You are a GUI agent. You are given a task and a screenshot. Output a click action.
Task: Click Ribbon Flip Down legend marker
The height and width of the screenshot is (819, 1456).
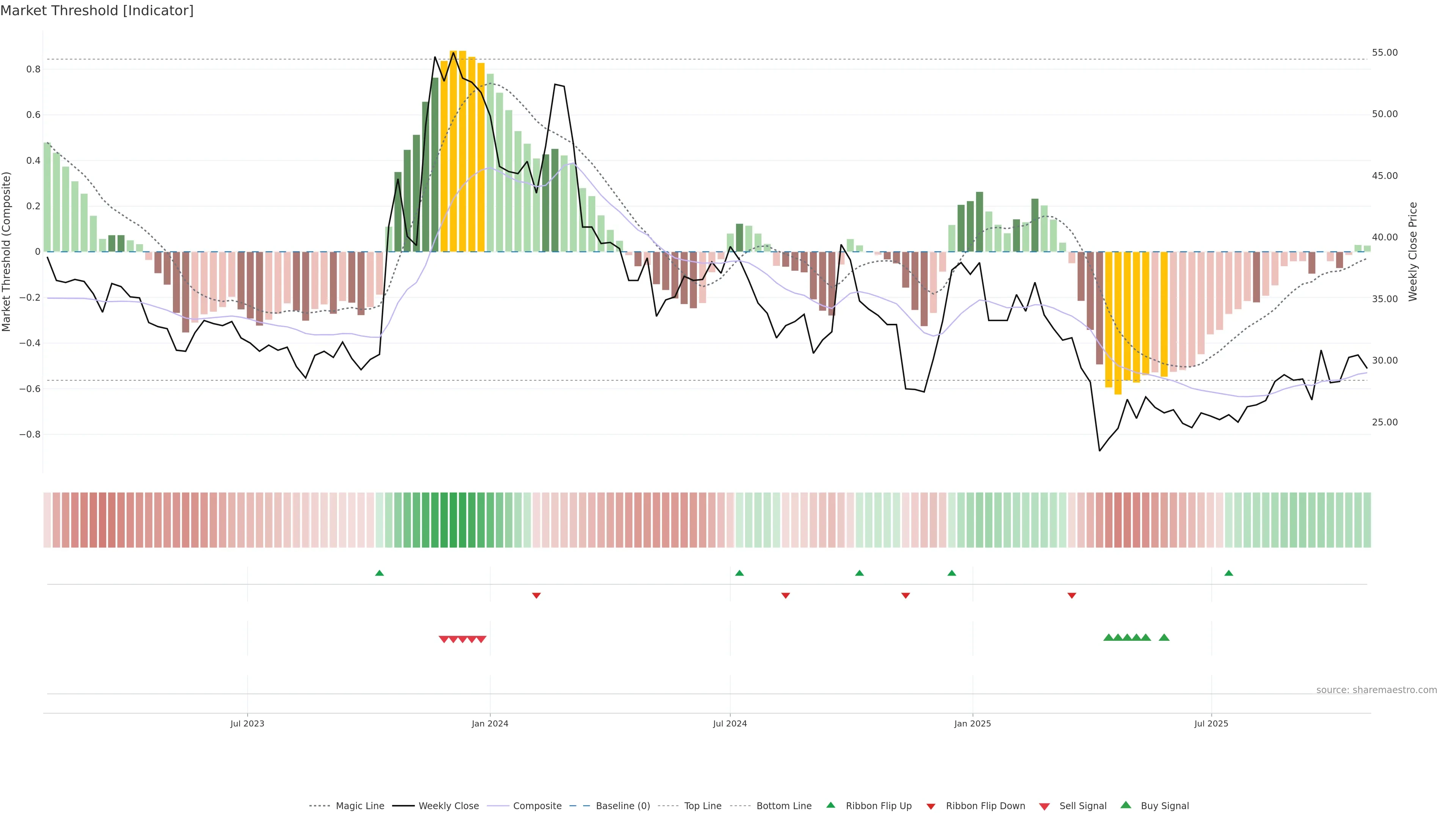click(930, 806)
